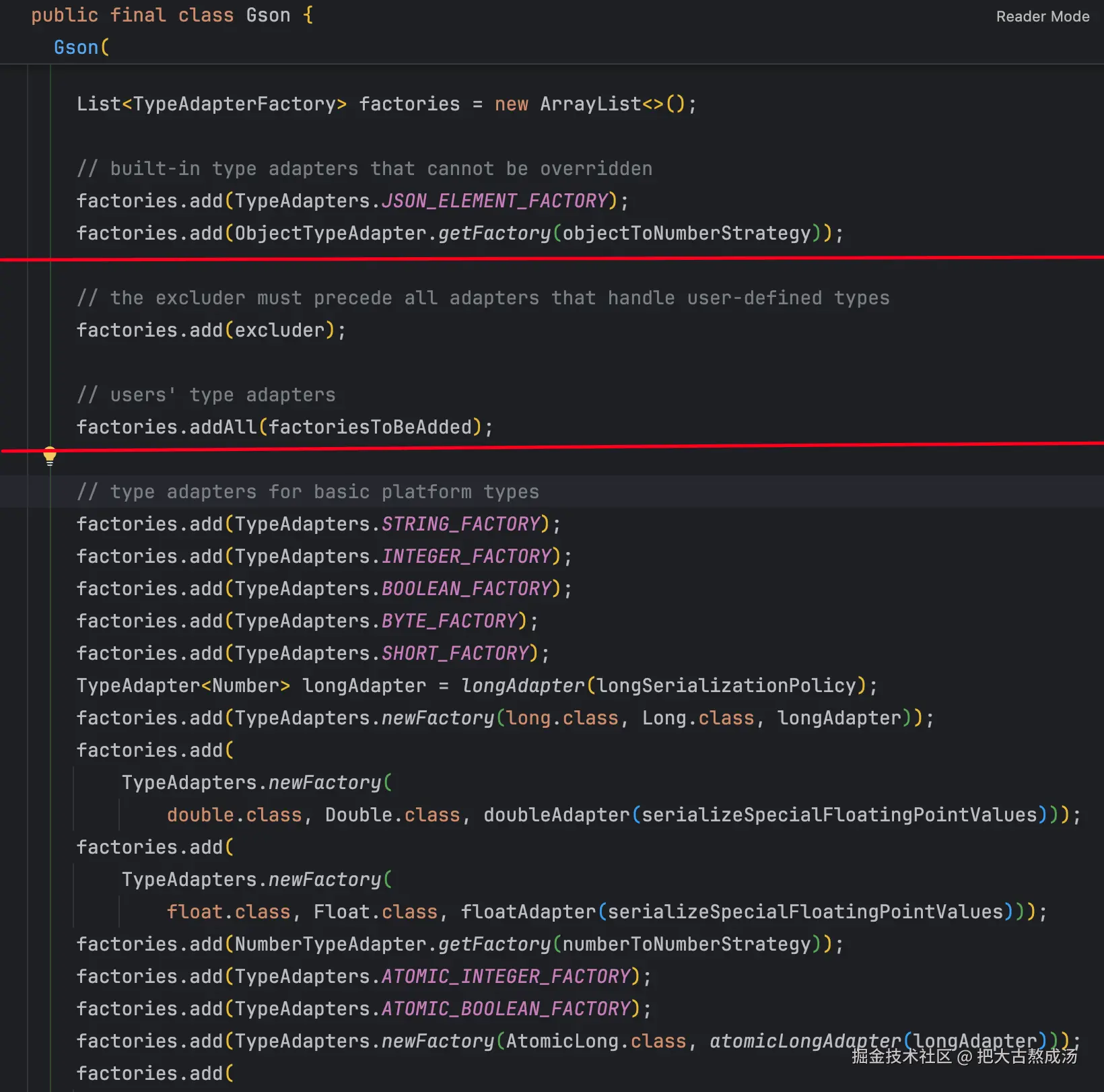Click the 'floatAdapter' method call

pyautogui.click(x=528, y=912)
